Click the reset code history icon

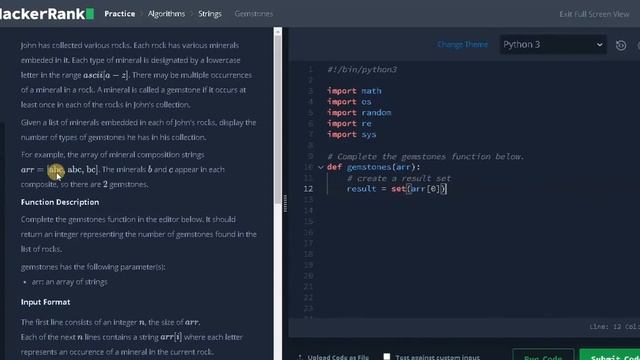621,45
